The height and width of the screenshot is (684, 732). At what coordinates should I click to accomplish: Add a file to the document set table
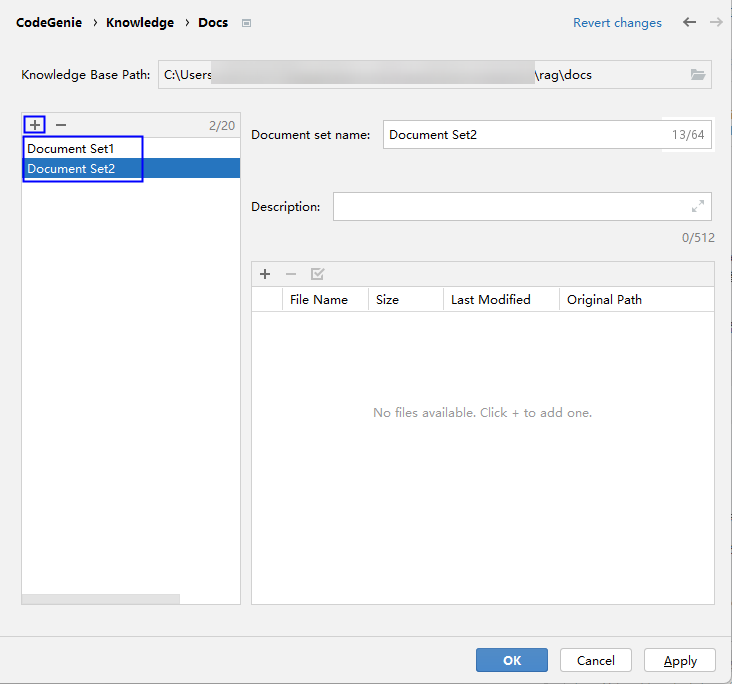[x=265, y=274]
